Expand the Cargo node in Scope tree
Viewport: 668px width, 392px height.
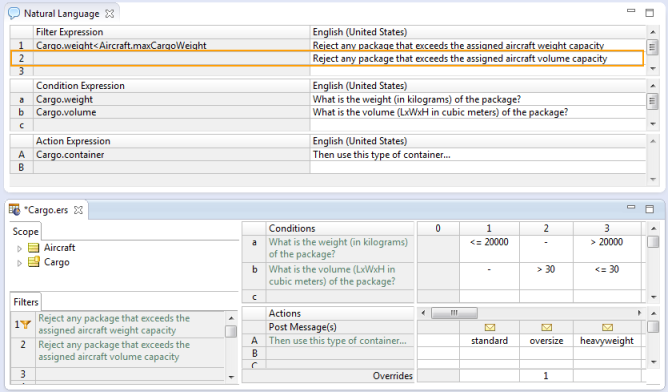pos(19,263)
